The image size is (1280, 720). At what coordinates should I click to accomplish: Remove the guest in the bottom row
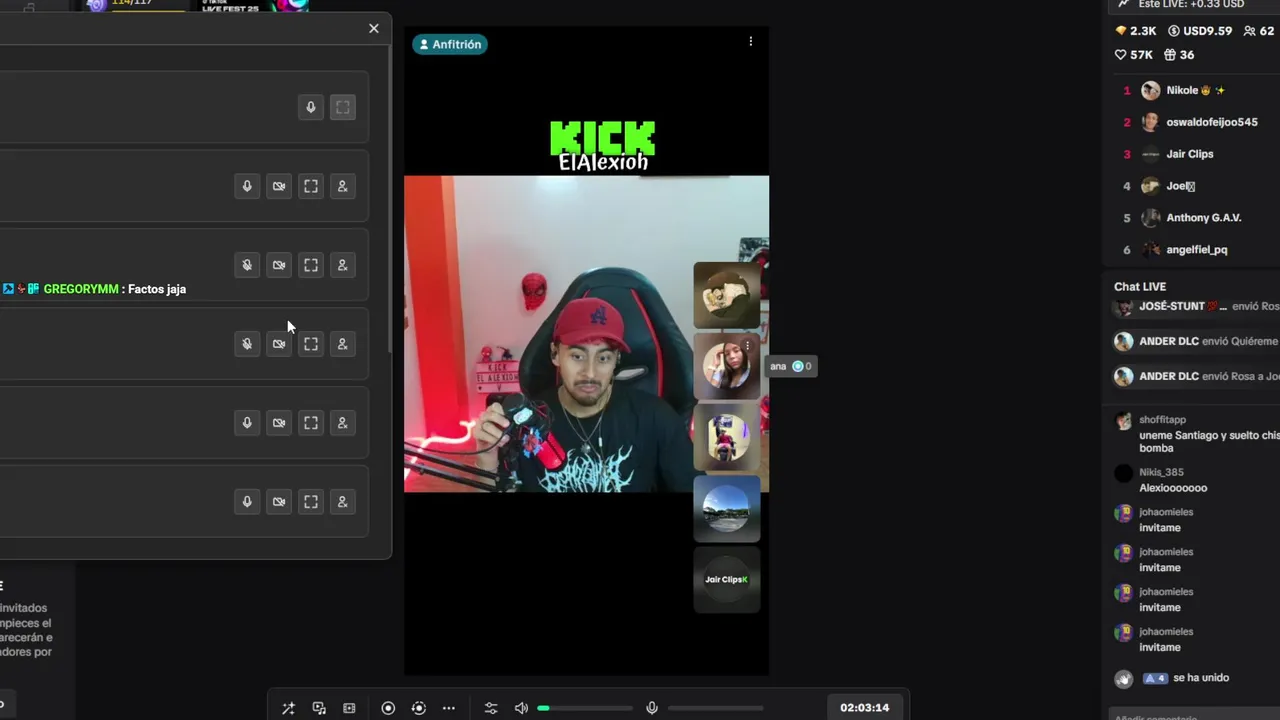coord(343,502)
